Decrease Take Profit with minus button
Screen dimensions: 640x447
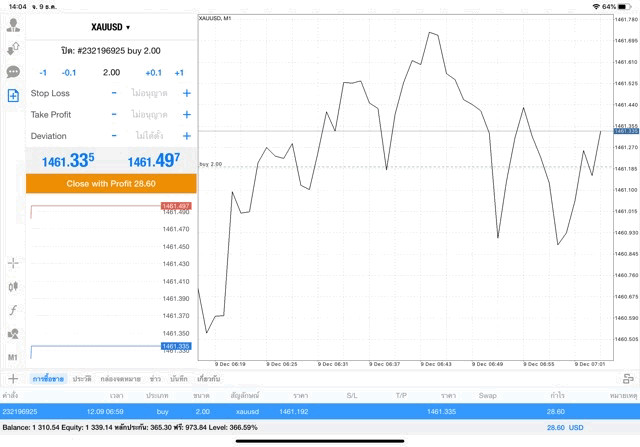pyautogui.click(x=114, y=115)
